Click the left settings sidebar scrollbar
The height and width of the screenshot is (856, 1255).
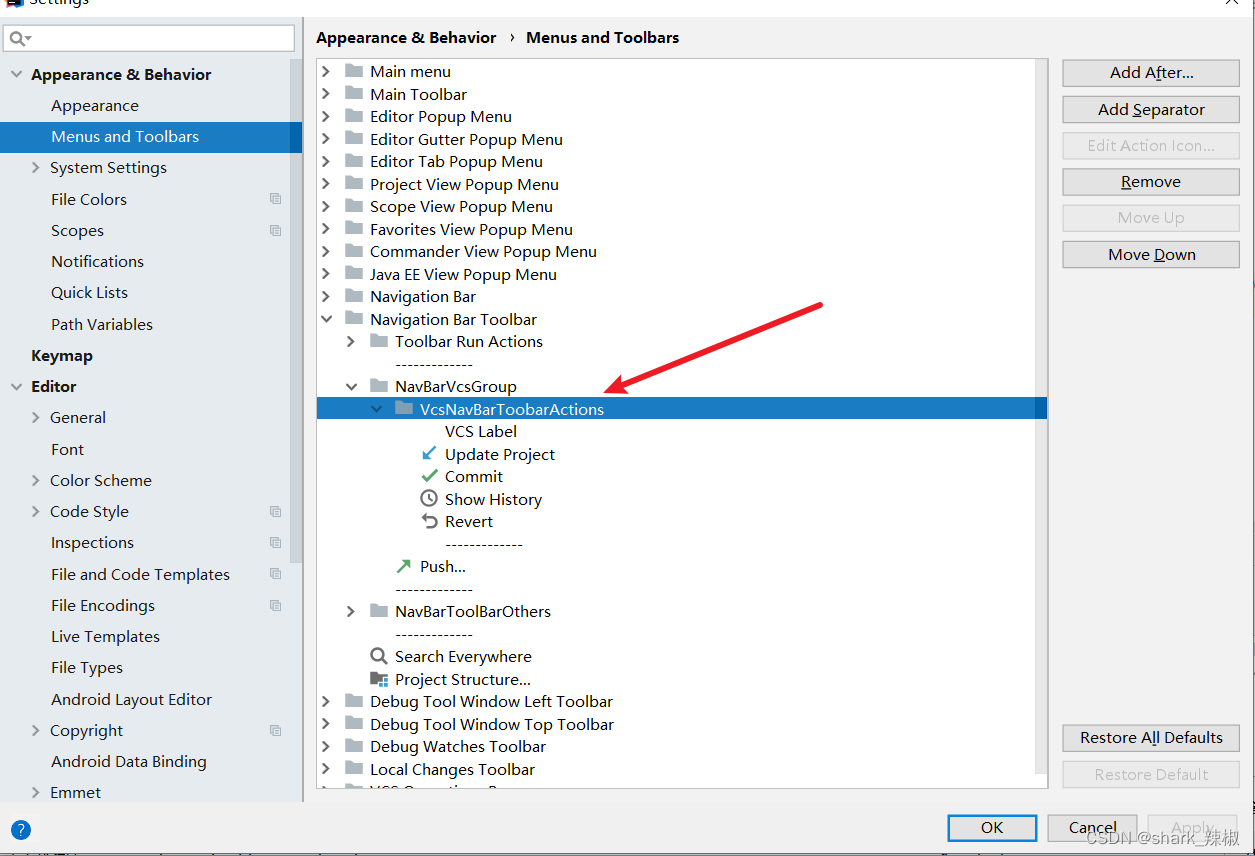296,310
